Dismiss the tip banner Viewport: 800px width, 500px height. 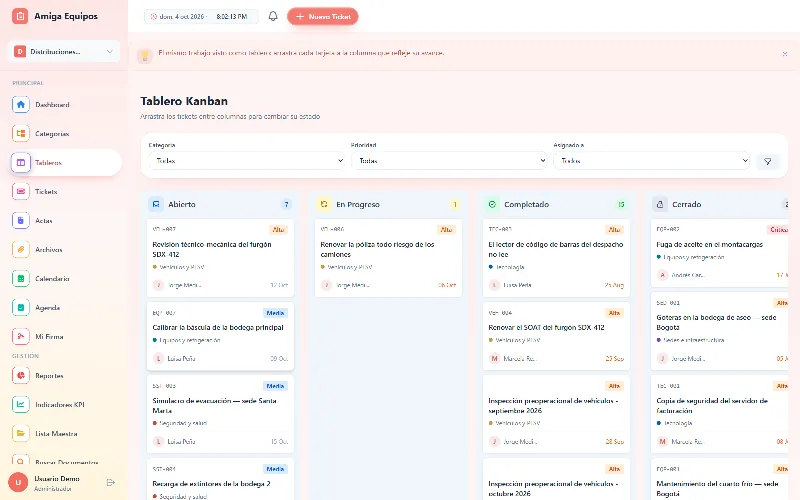point(785,54)
